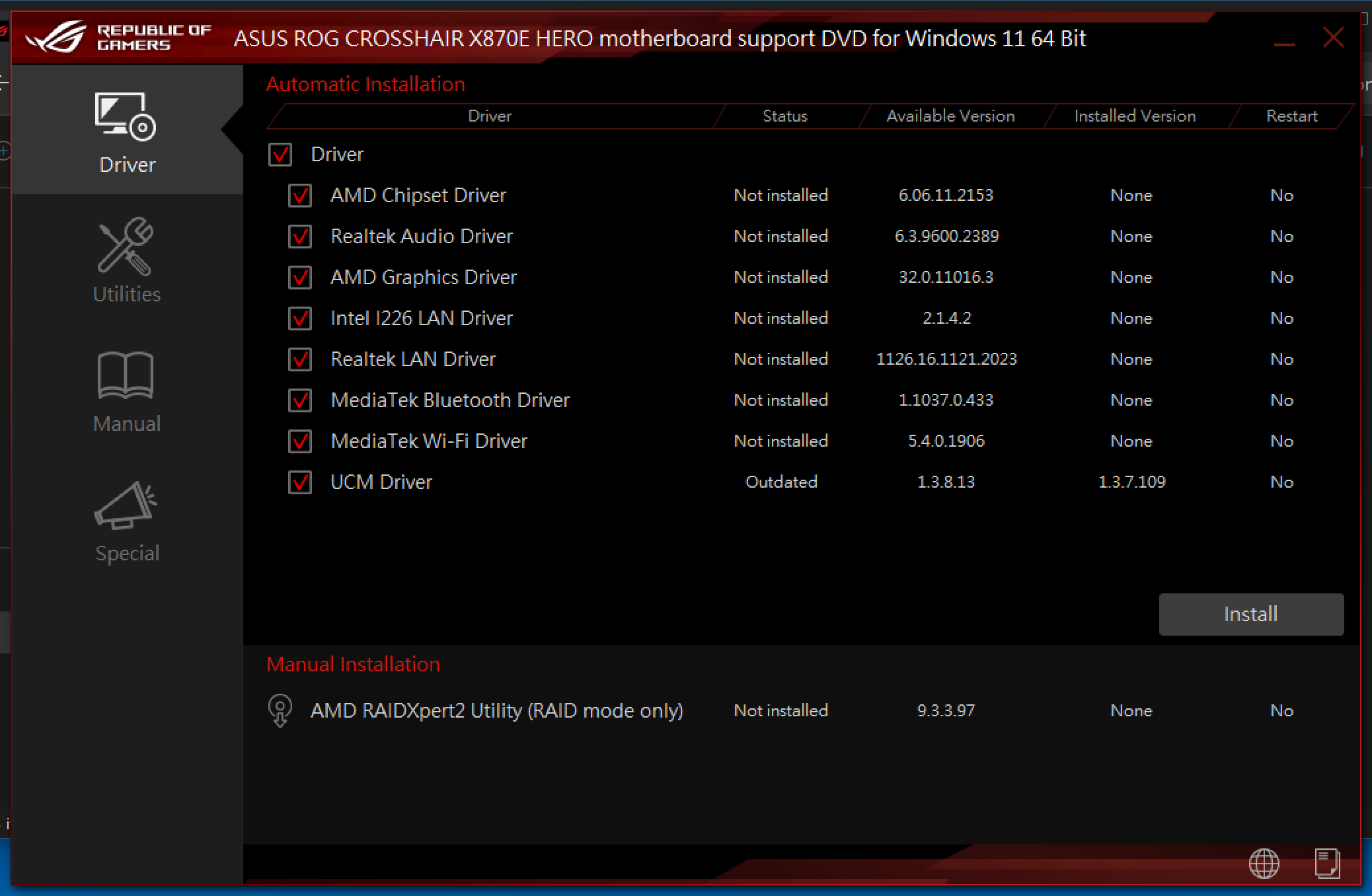Click Realtek Audio Driver list entry

[422, 236]
